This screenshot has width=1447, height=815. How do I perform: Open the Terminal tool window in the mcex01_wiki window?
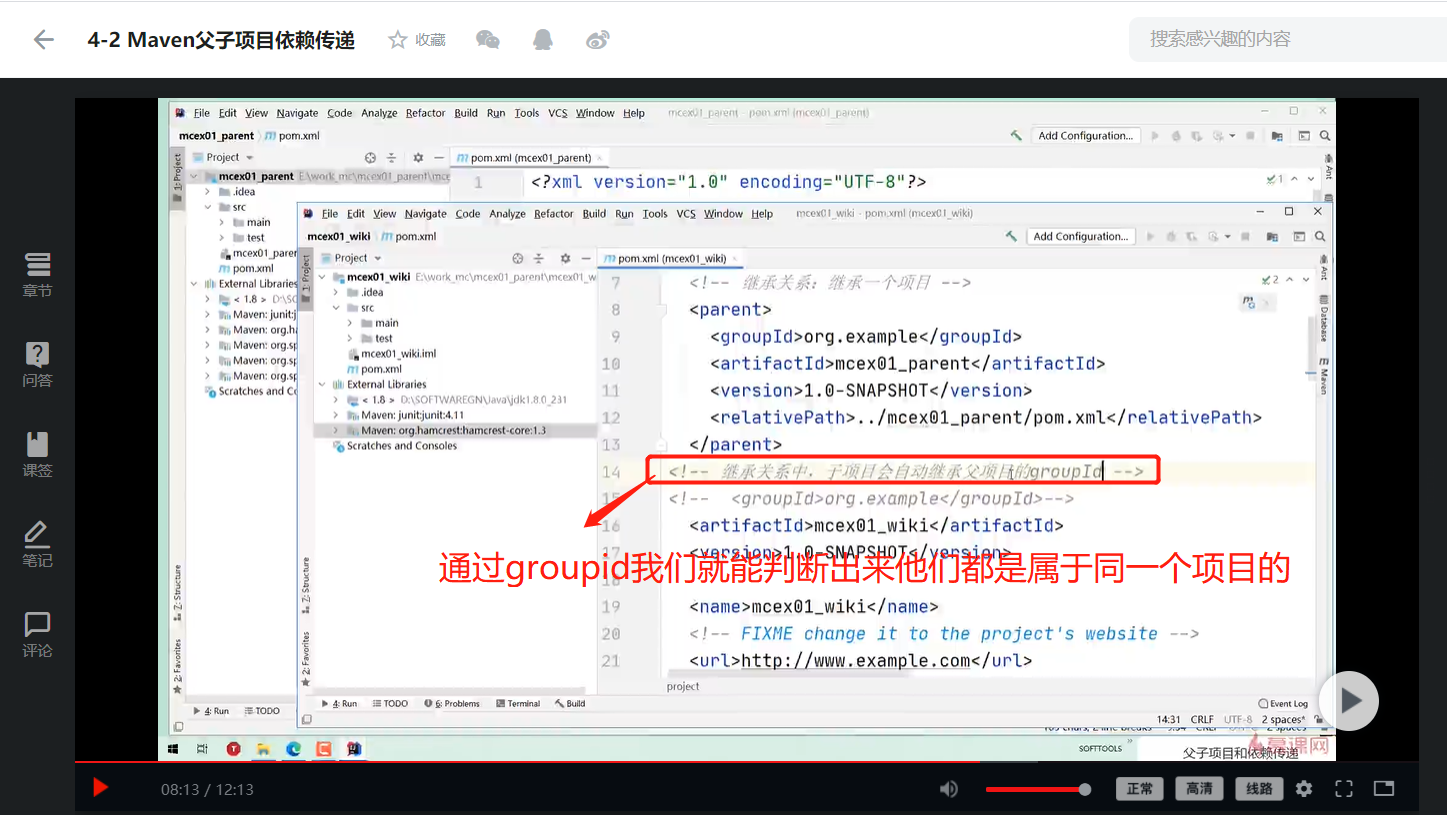coord(518,704)
